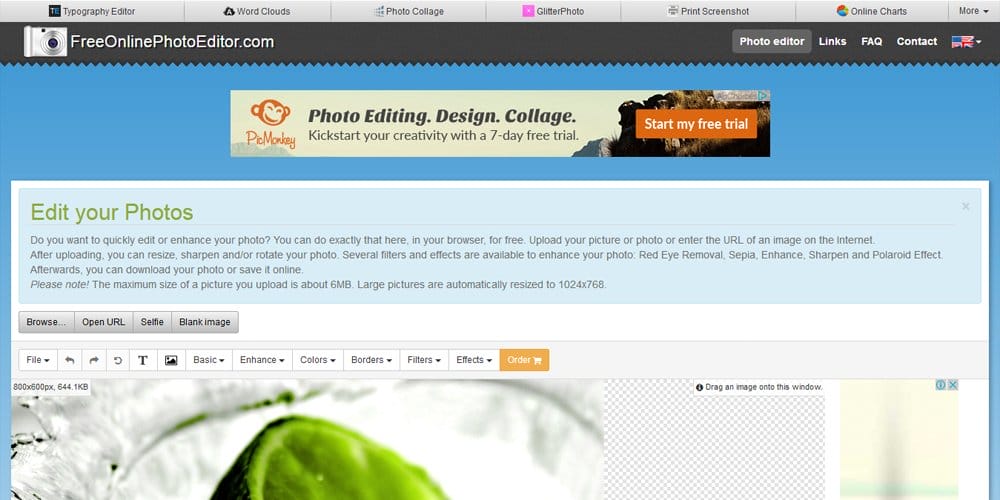Open the Typography Editor tab

click(92, 11)
